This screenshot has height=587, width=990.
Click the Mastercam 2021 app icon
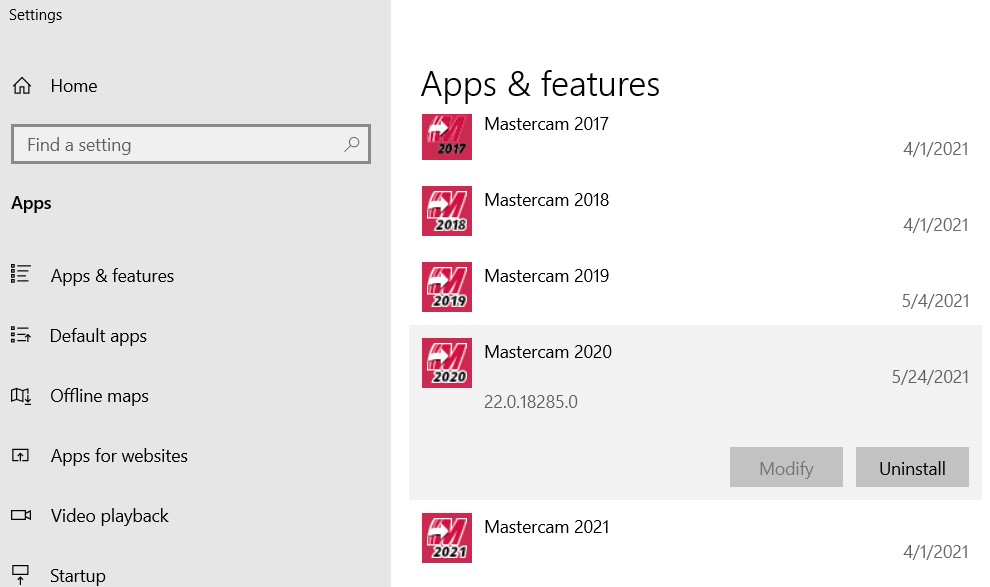[x=447, y=538]
